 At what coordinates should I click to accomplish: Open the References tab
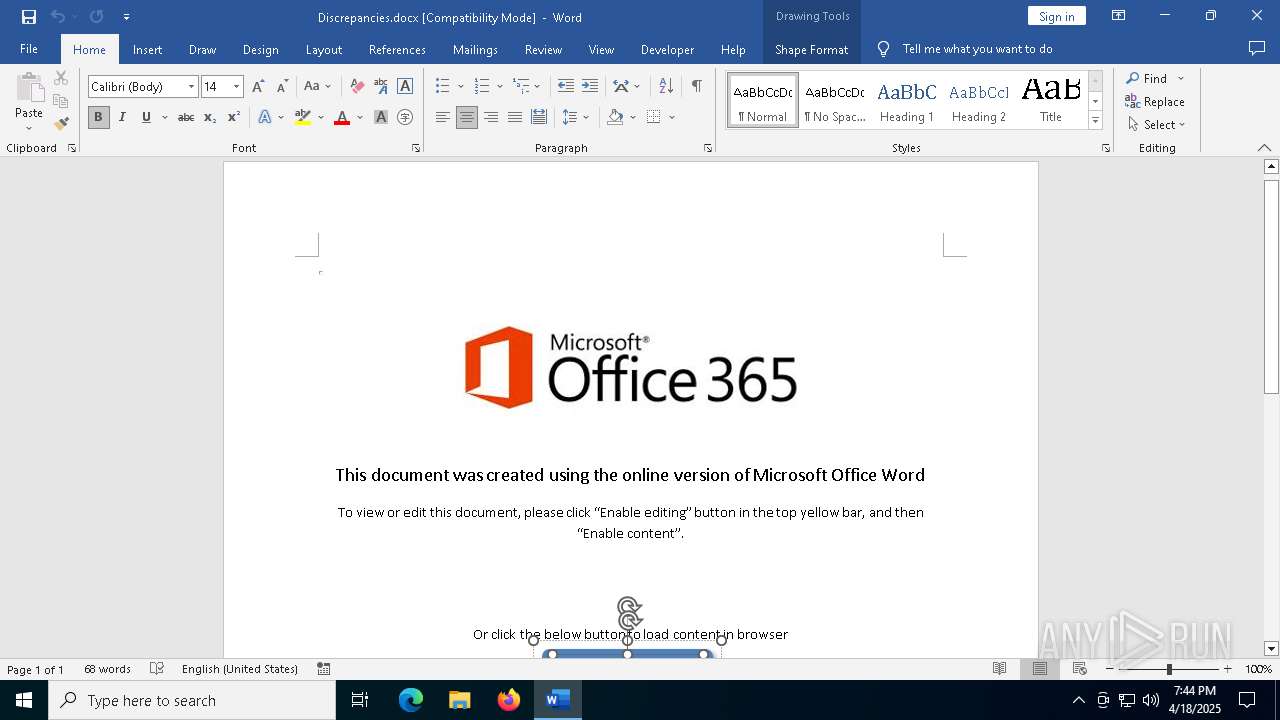397,49
